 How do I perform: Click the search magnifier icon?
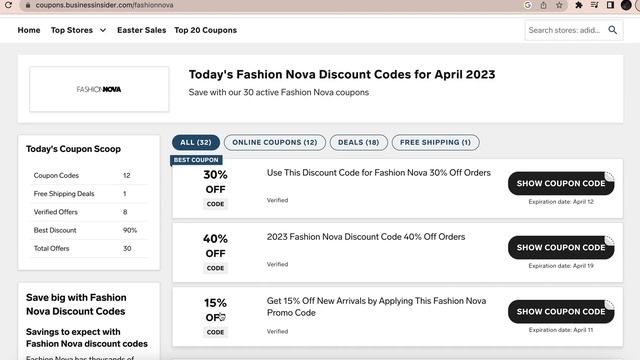click(613, 30)
